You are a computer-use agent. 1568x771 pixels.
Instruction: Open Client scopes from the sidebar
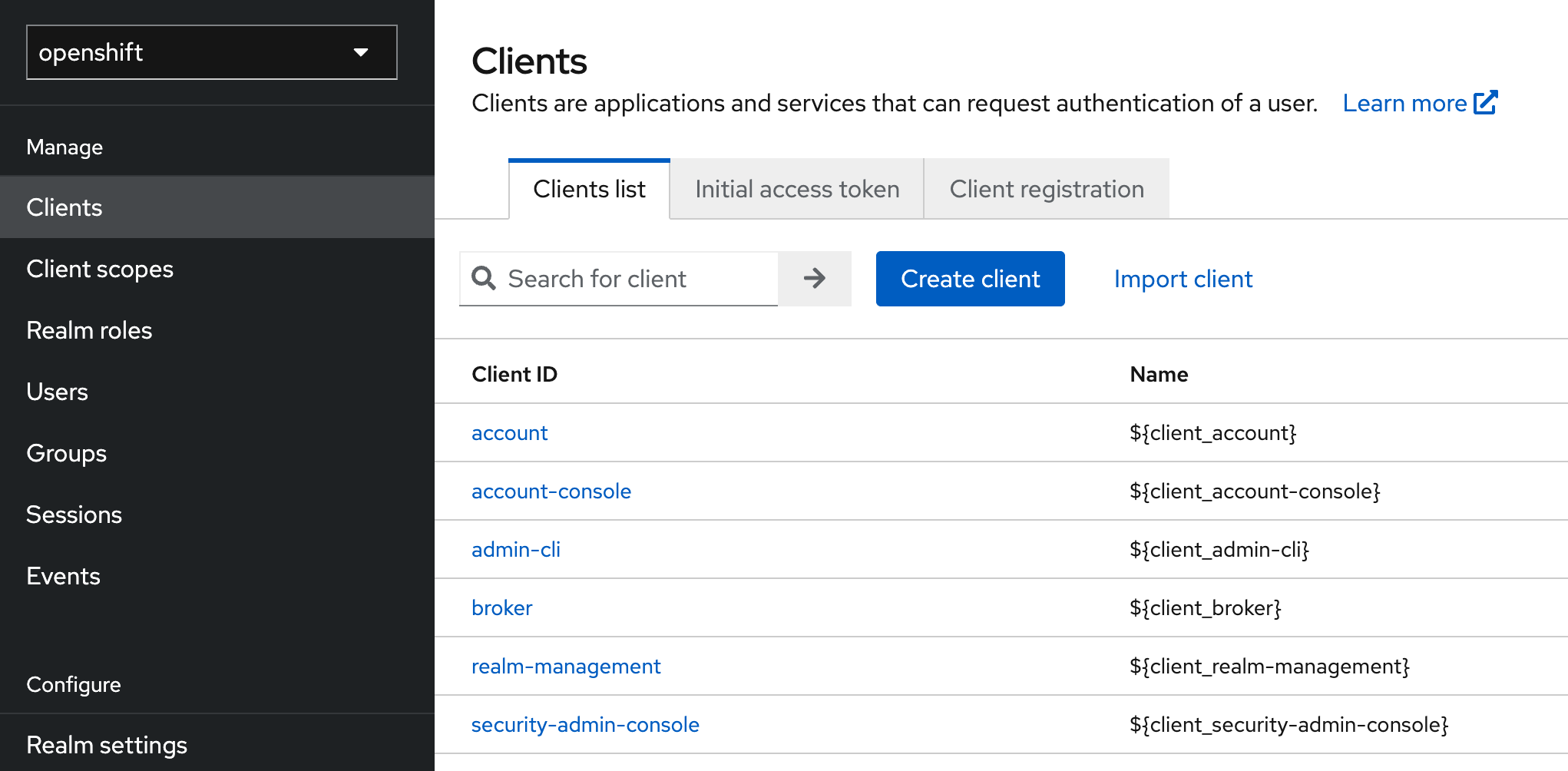pyautogui.click(x=100, y=269)
